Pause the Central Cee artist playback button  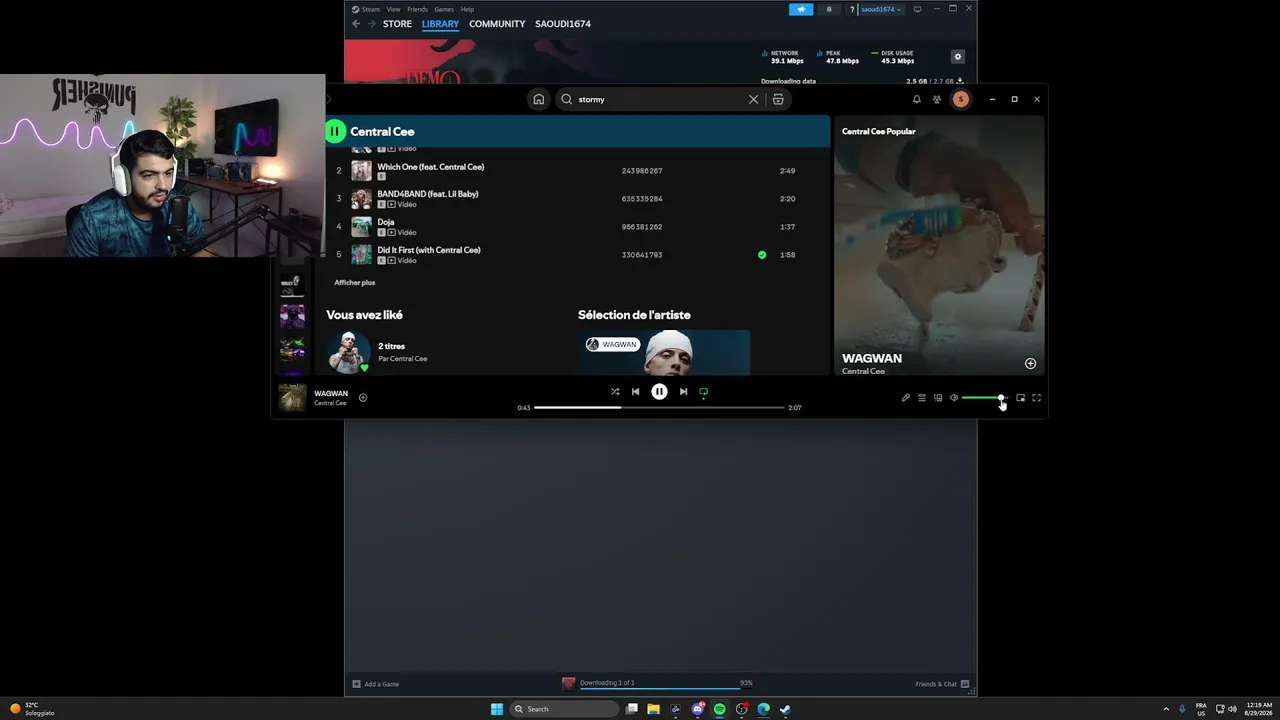point(335,131)
